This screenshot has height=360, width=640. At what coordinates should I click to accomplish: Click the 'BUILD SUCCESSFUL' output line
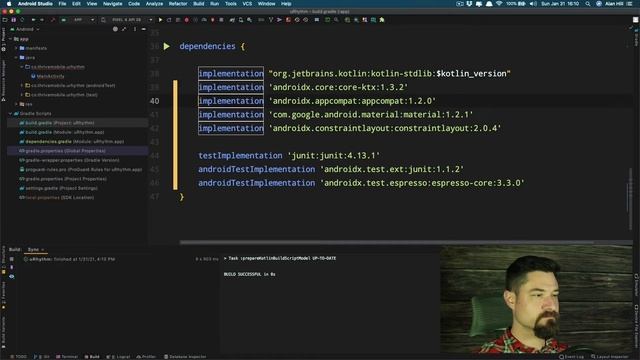pos(249,274)
